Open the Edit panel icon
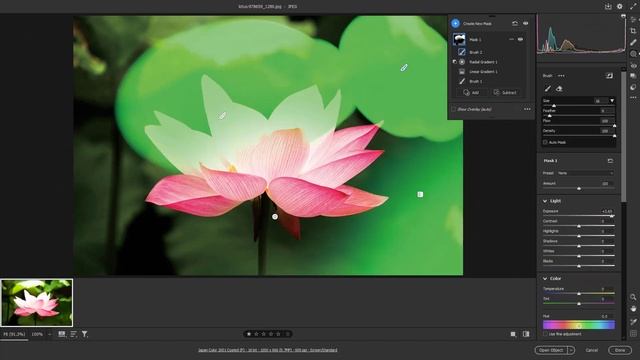The height and width of the screenshot is (360, 640). pos(633,20)
